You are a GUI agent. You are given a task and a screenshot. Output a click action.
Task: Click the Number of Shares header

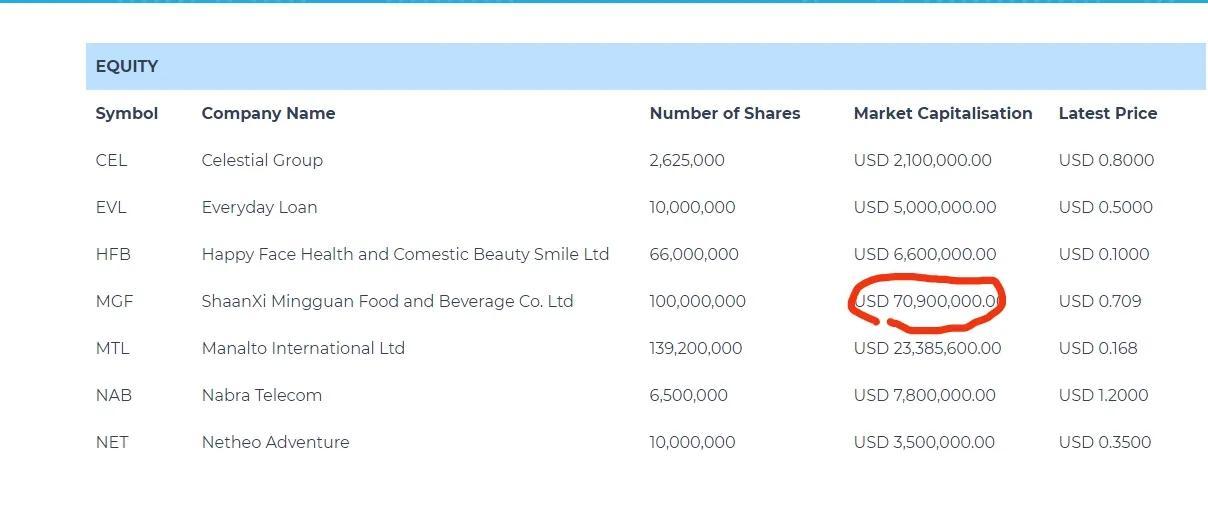click(724, 114)
